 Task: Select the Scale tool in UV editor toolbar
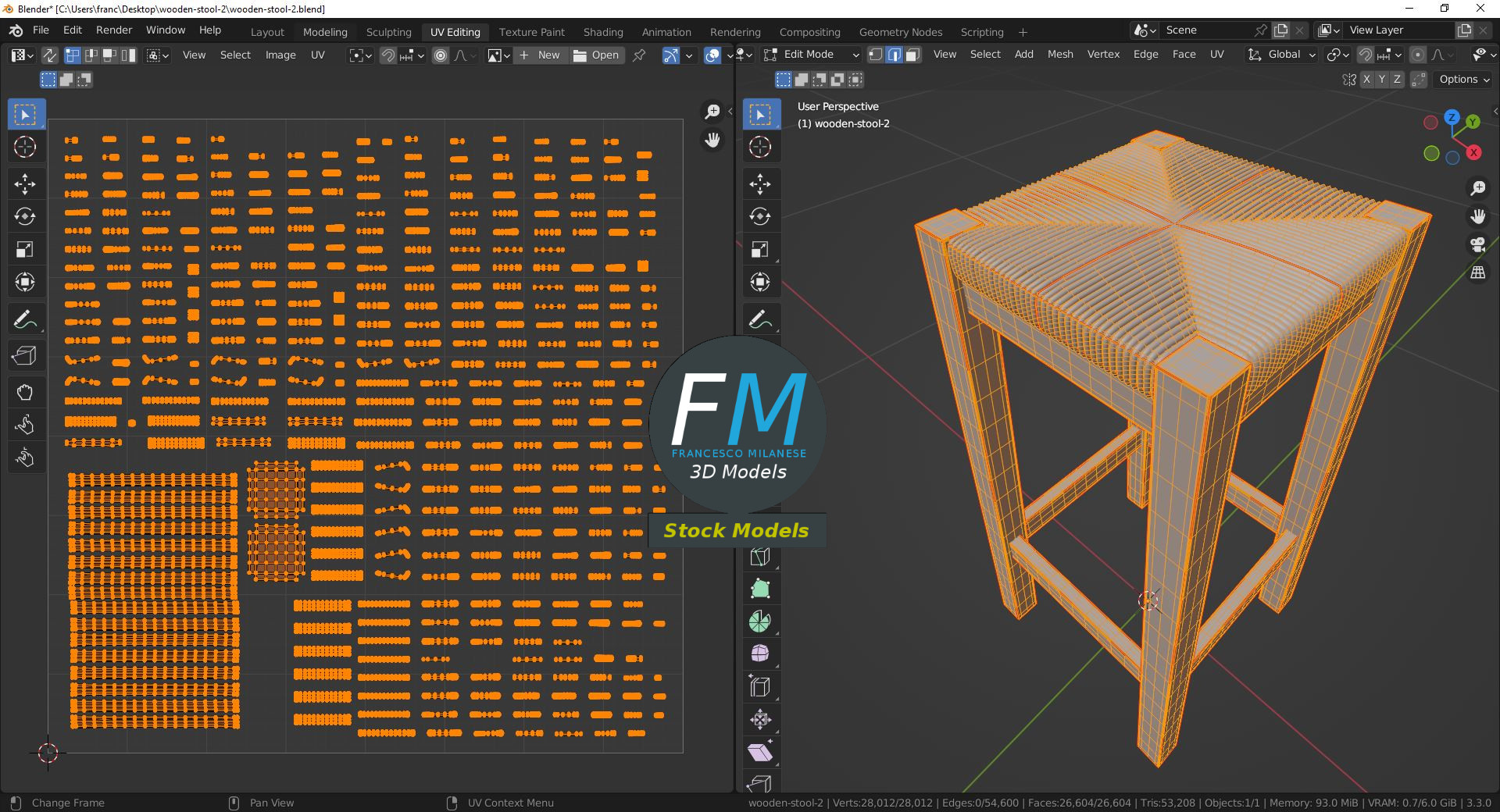click(x=25, y=250)
